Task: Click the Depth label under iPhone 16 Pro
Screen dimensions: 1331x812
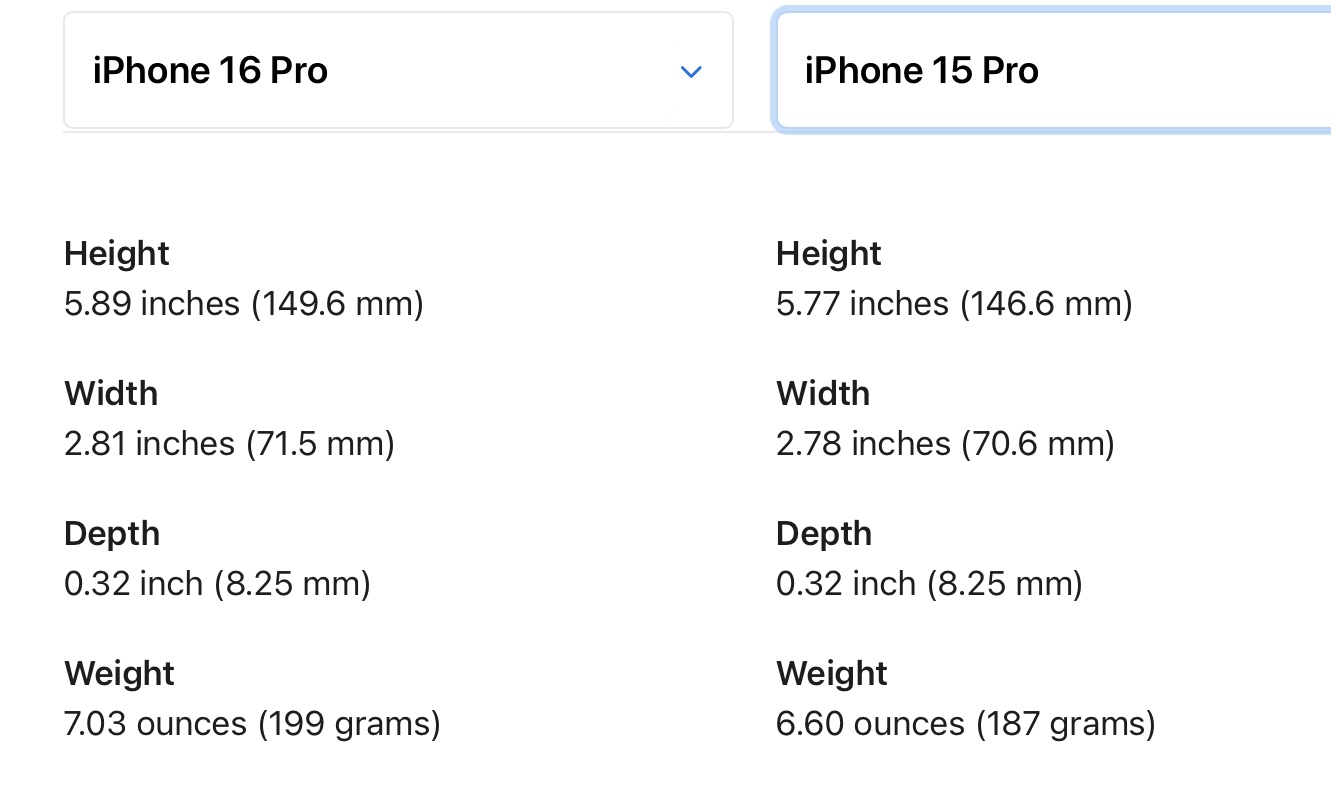Action: coord(112,534)
